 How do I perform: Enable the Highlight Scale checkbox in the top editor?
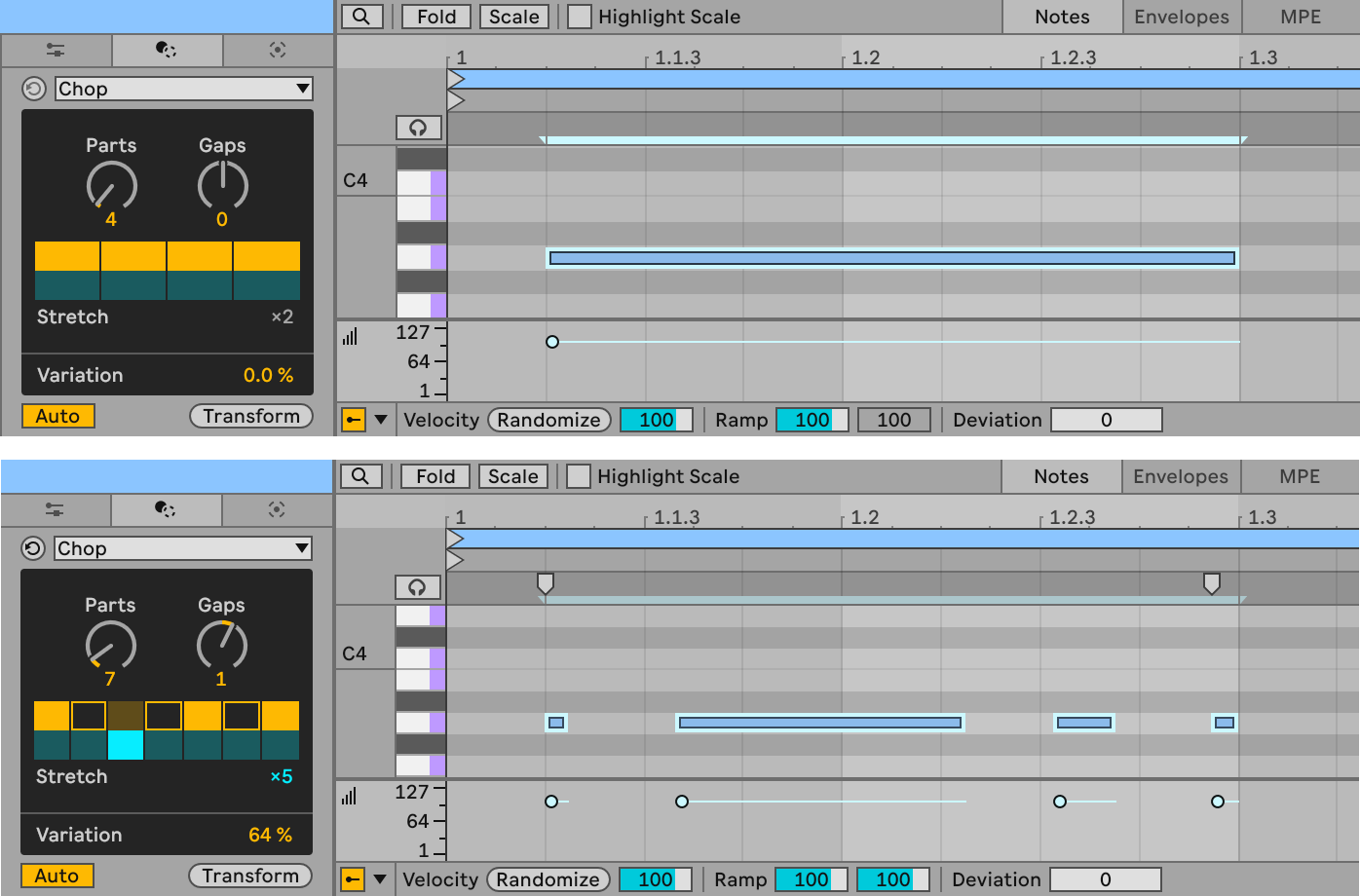pos(580,17)
